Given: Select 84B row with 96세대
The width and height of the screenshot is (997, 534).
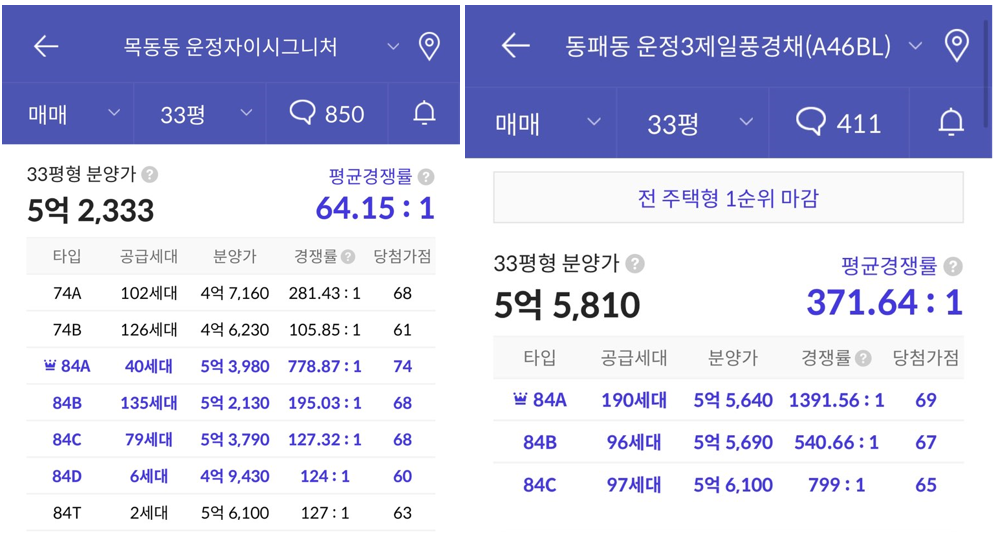Looking at the screenshot, I should click(x=728, y=442).
